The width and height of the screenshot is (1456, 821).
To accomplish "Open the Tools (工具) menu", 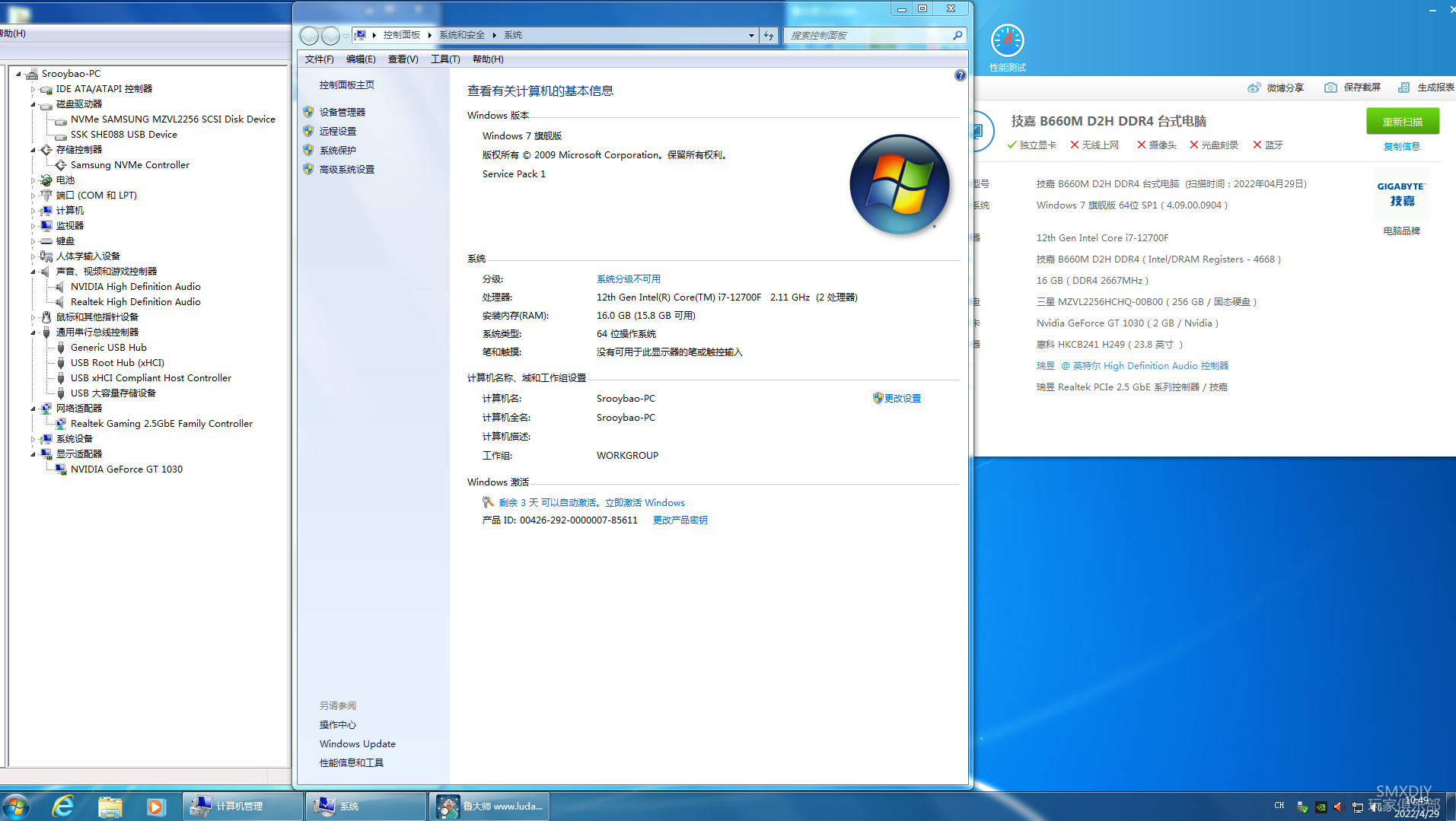I will [x=445, y=59].
